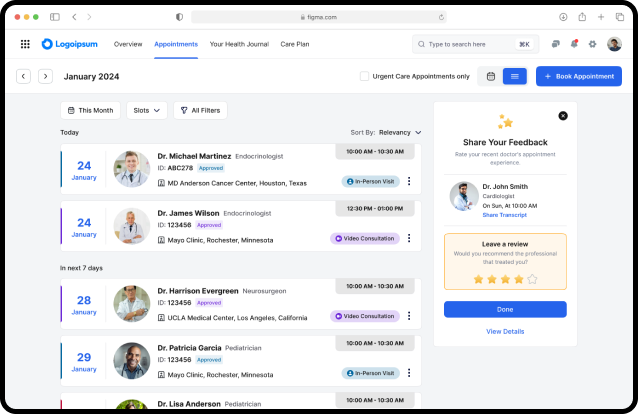Open Care Plan tab
This screenshot has height=414, width=638.
[295, 44]
